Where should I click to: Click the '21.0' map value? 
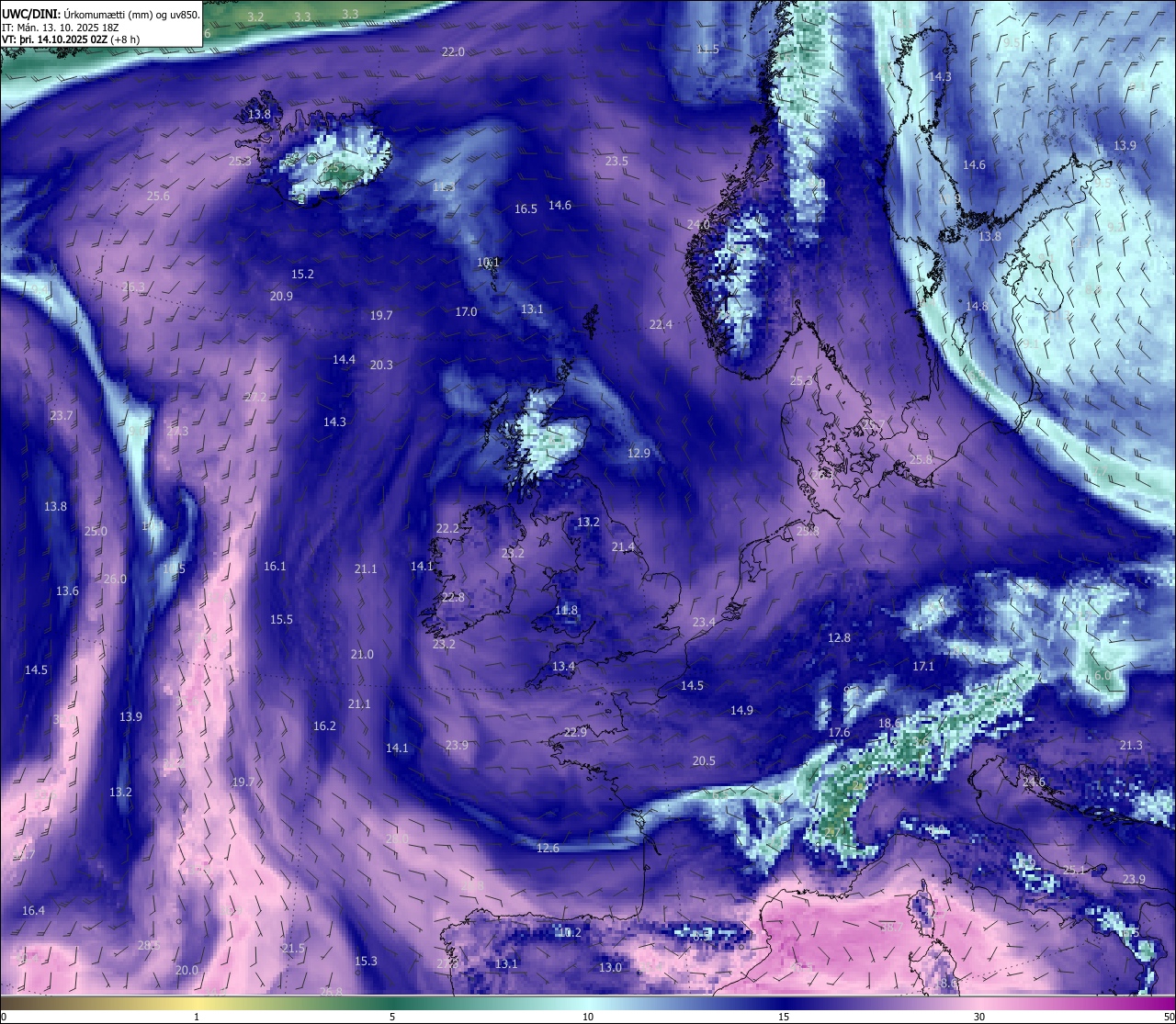pyautogui.click(x=362, y=654)
